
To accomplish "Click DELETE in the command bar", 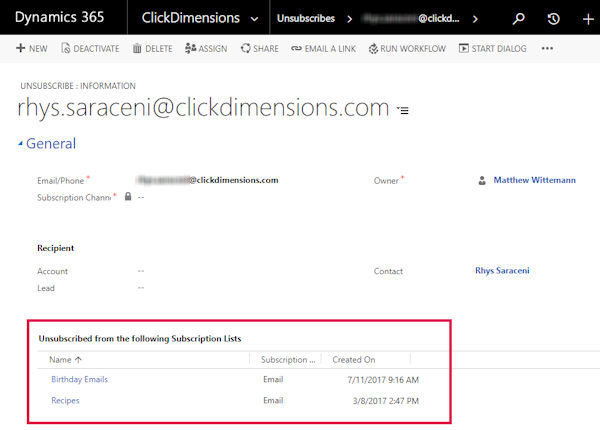I will (152, 49).
